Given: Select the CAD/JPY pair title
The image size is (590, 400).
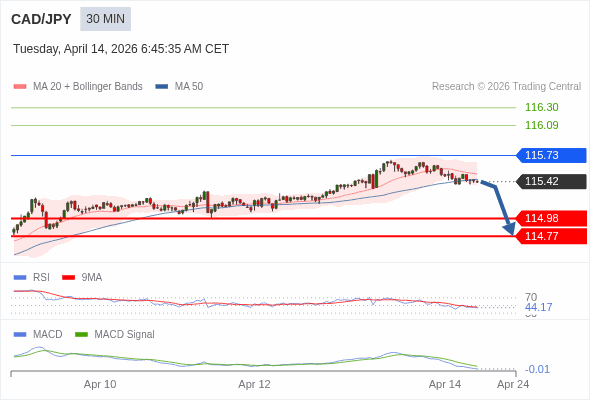Looking at the screenshot, I should (x=41, y=19).
